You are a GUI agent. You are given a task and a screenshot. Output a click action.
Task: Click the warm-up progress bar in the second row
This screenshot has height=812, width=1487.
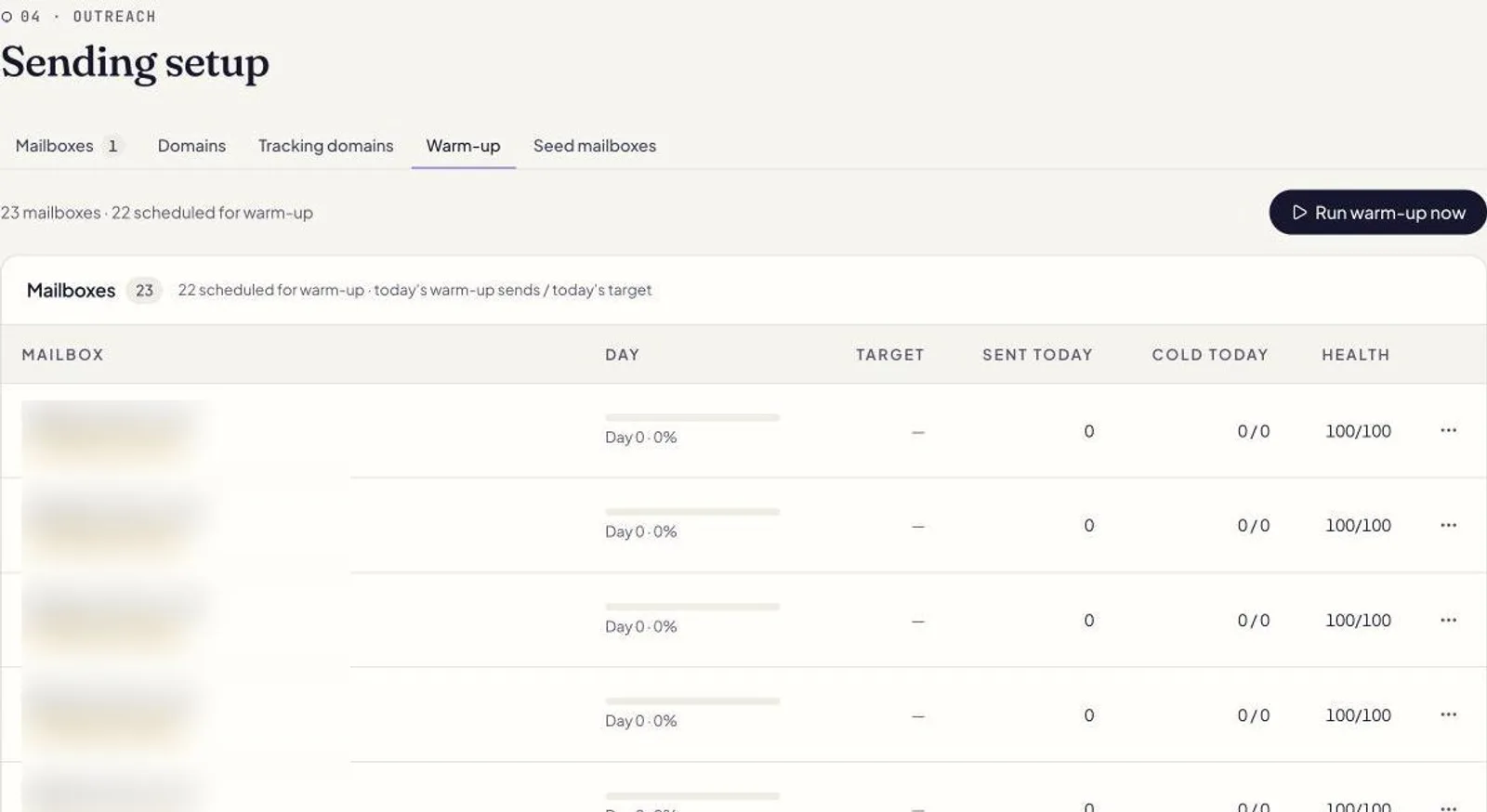point(692,512)
